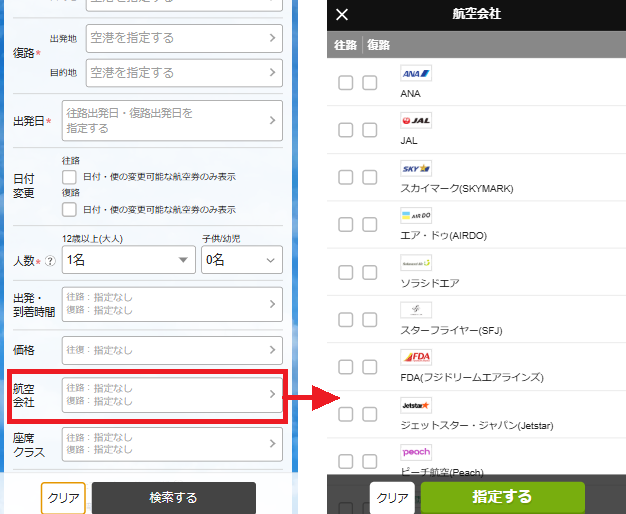The width and height of the screenshot is (626, 514).
Task: Click the Peach airline logo
Action: click(415, 452)
